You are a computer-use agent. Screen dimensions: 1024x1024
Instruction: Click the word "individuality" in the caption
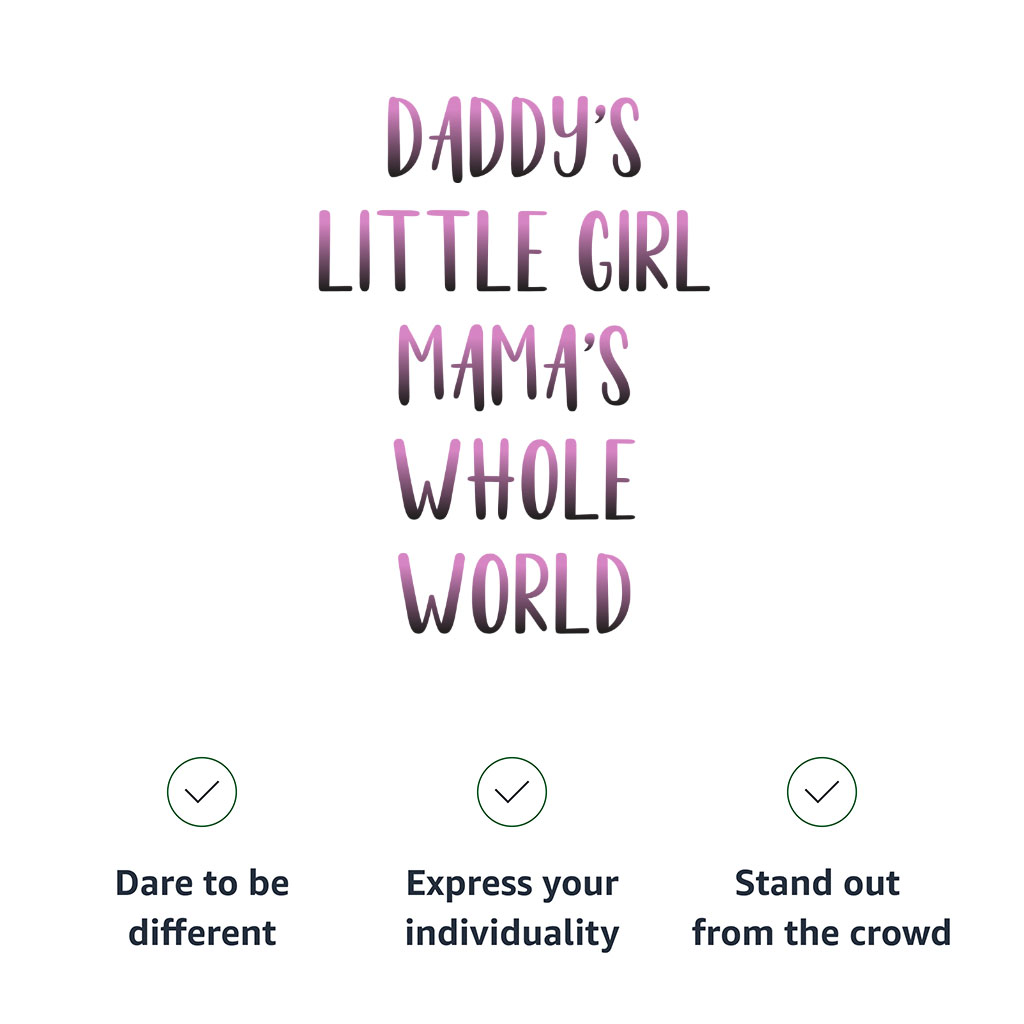point(512,933)
